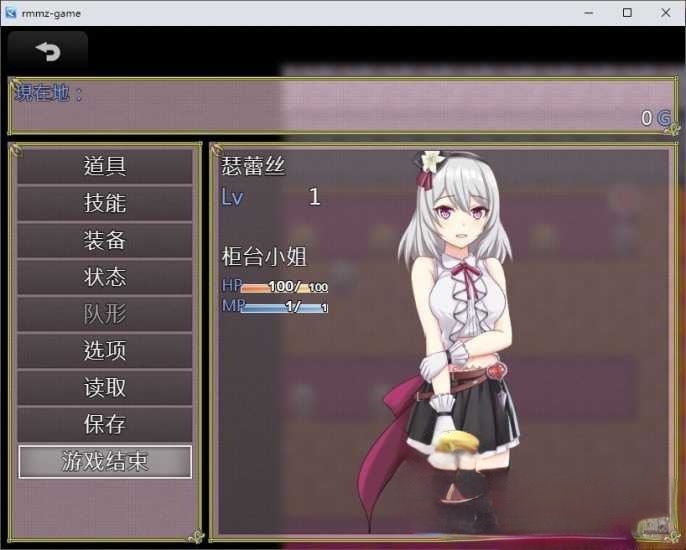This screenshot has width=686, height=550.
Task: Select the greyed-out 队形 formation entry
Action: point(105,314)
